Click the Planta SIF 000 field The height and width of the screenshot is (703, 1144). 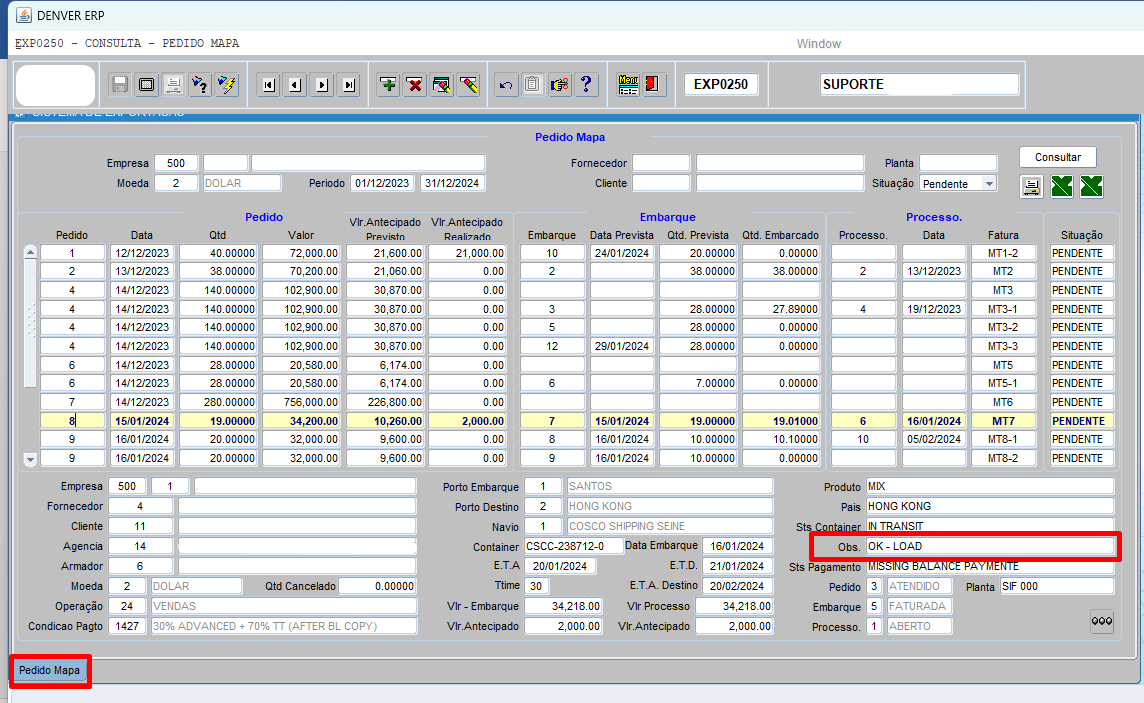pos(1057,586)
